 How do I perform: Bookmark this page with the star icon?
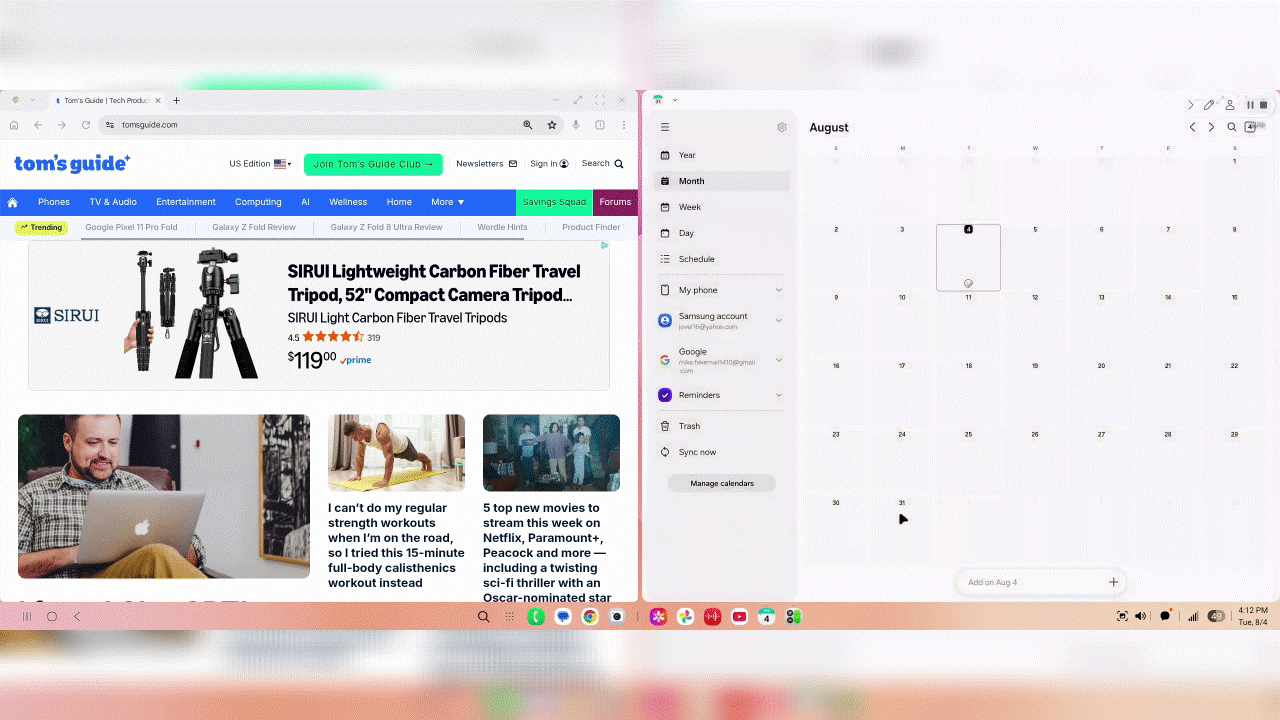[552, 125]
